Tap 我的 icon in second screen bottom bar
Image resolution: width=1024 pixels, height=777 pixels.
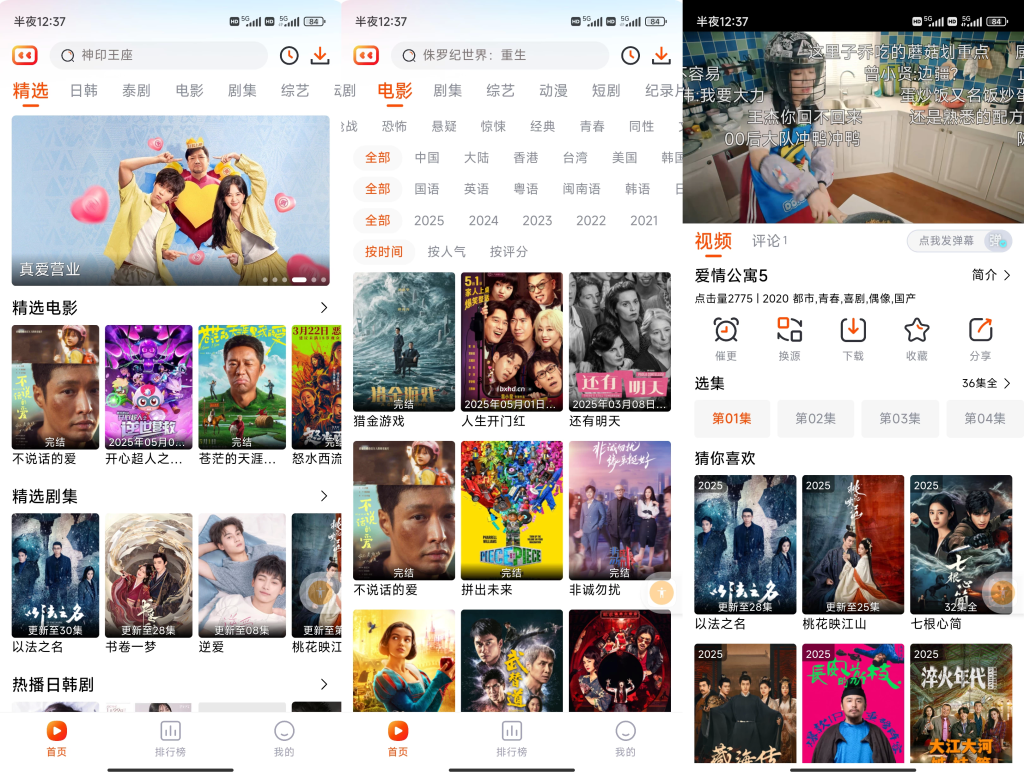[x=626, y=731]
